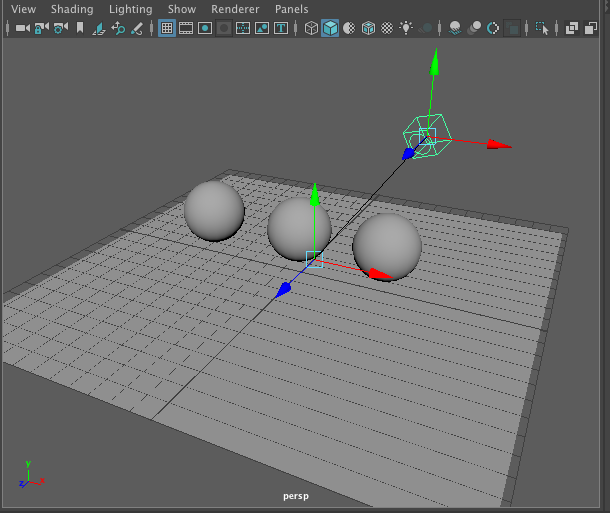Enable Textured display checker icon
Screen dimensions: 610x513
coord(387,28)
